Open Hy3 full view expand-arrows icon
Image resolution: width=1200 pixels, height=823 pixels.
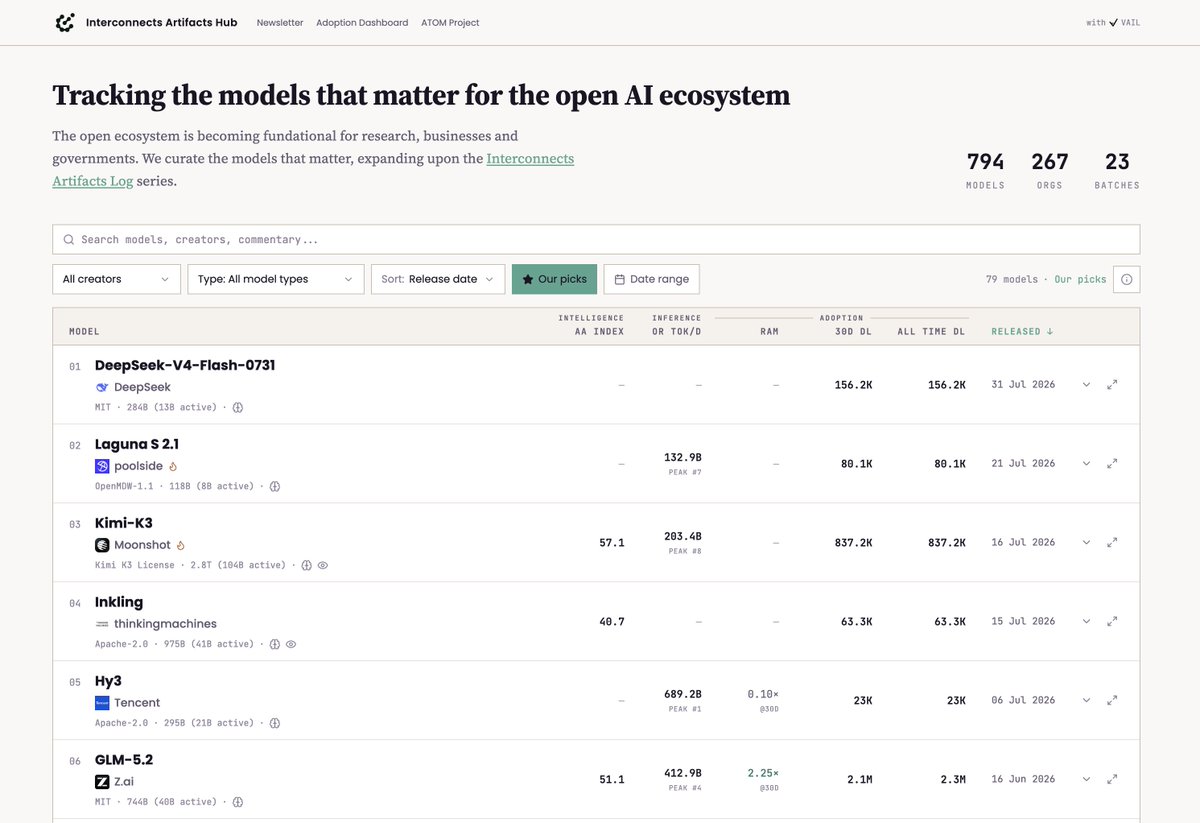(x=1112, y=700)
